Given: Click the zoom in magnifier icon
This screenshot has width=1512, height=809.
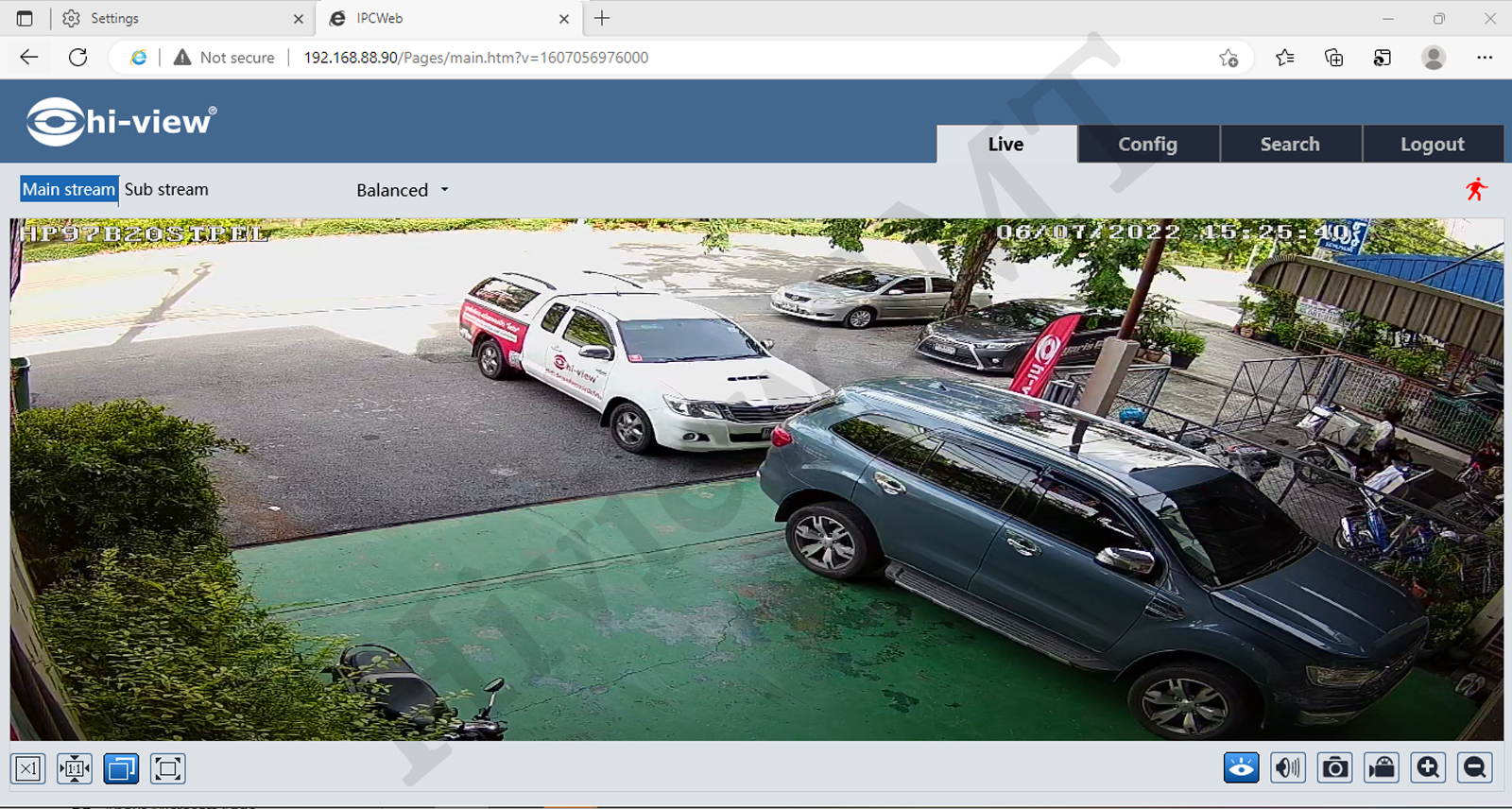Looking at the screenshot, I should pos(1428,767).
